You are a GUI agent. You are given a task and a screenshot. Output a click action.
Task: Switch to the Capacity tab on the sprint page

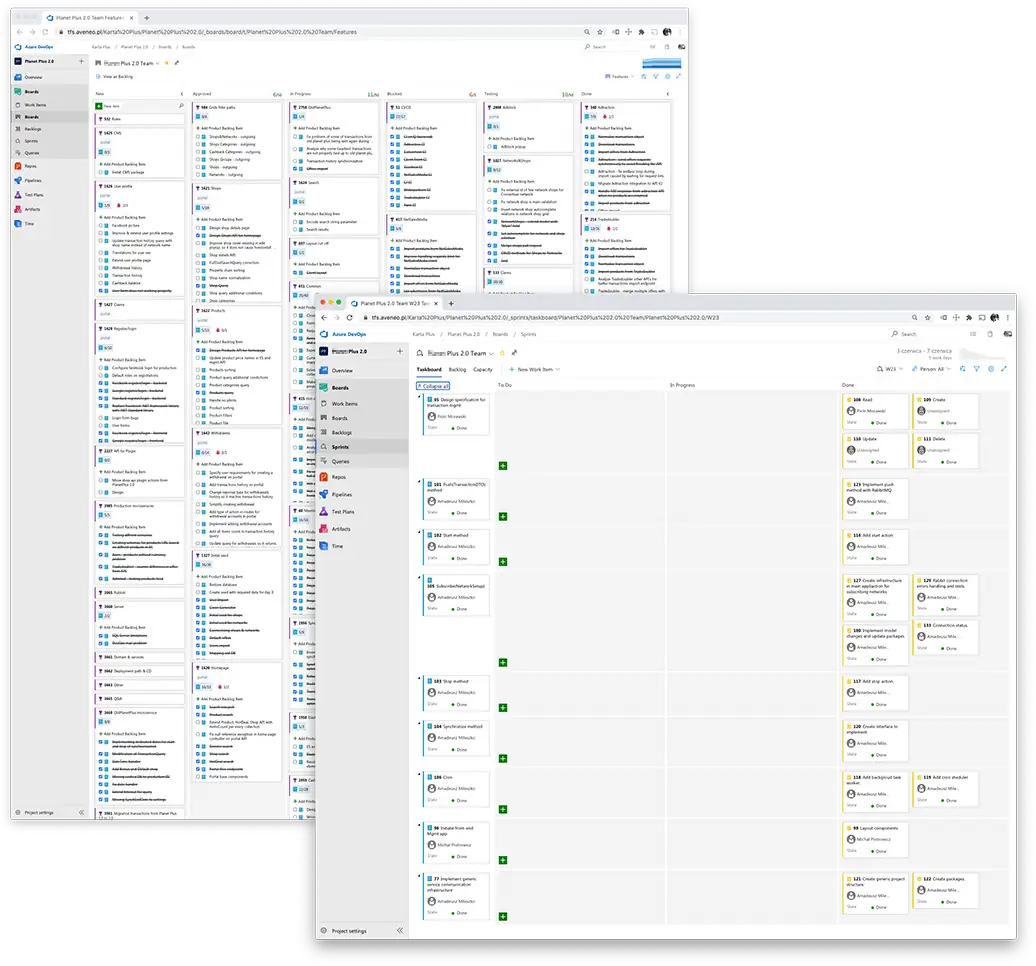point(482,369)
